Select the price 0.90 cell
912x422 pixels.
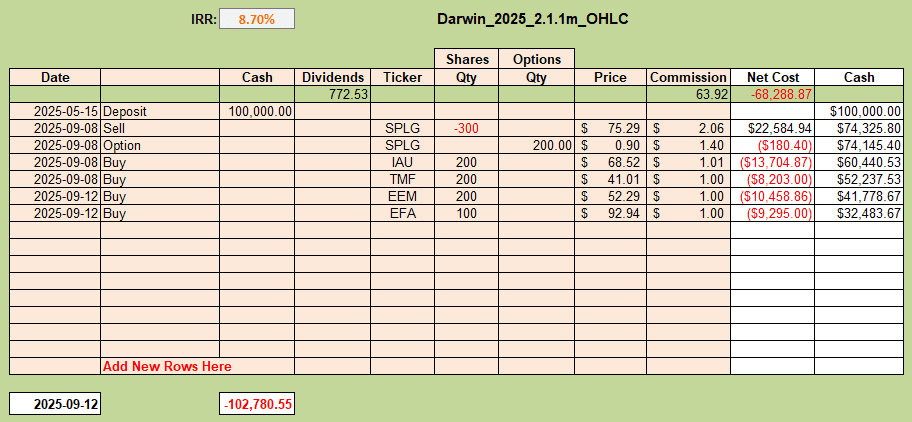click(x=611, y=145)
